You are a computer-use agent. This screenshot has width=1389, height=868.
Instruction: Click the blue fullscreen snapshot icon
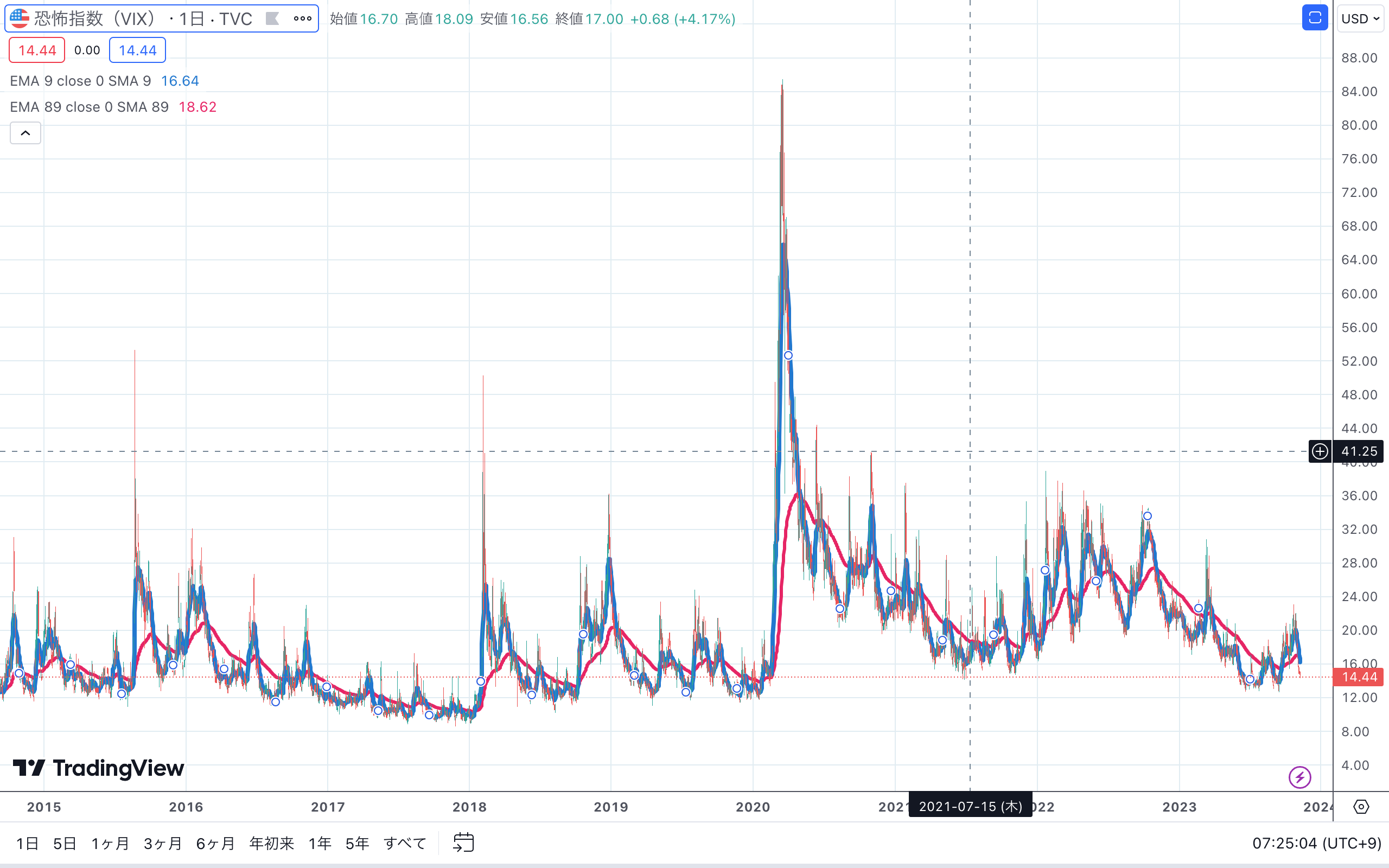pos(1314,18)
